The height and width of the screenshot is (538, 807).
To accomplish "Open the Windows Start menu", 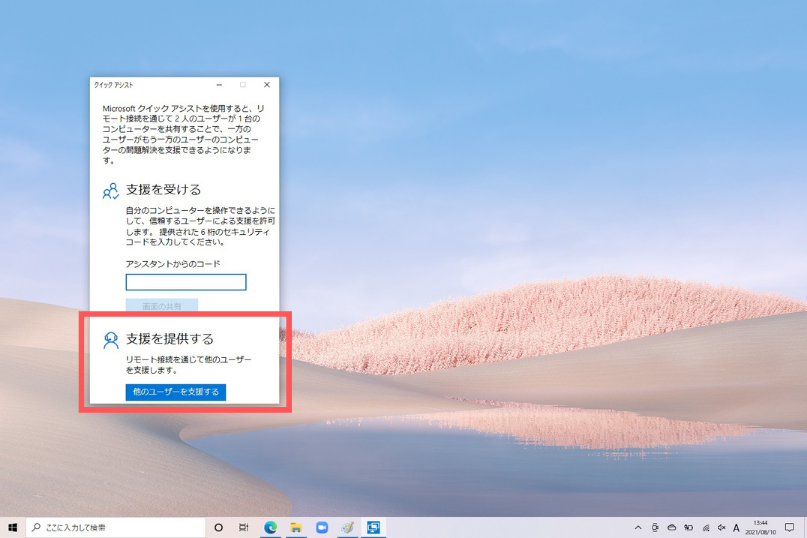I will (12, 527).
